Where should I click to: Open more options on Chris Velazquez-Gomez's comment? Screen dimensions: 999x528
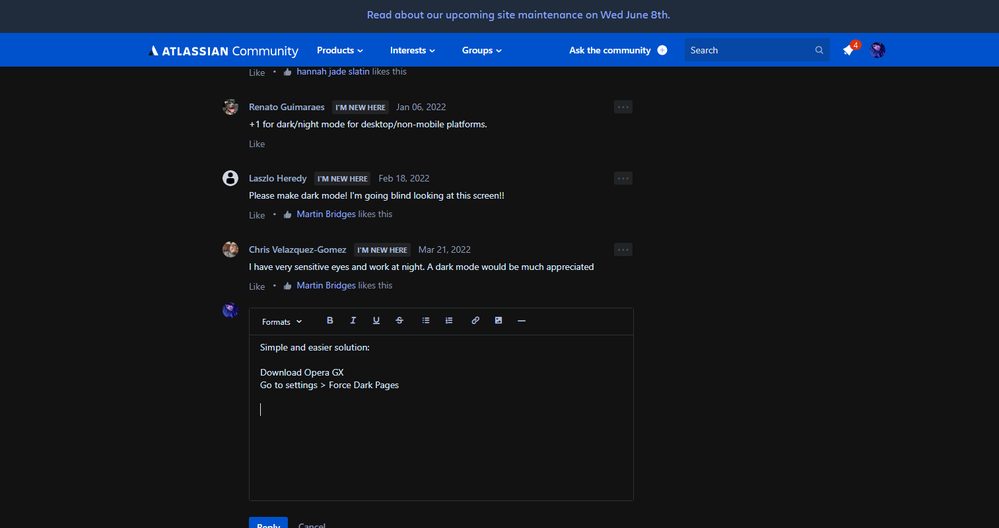coord(623,250)
